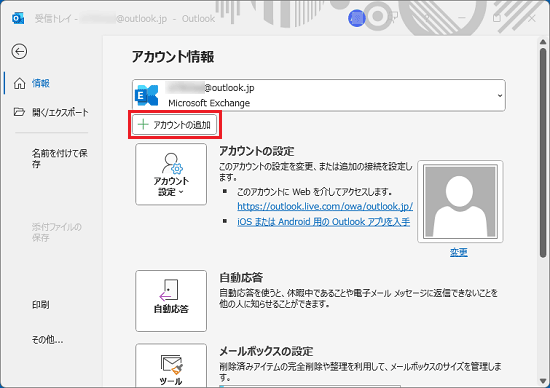The image size is (550, 388).
Task: Click the Outlook app icon in title bar
Action: pyautogui.click(x=18, y=18)
